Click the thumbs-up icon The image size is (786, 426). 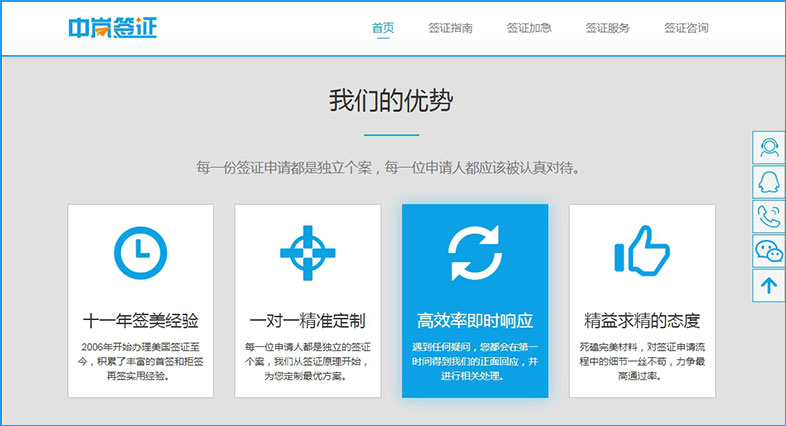pos(642,253)
